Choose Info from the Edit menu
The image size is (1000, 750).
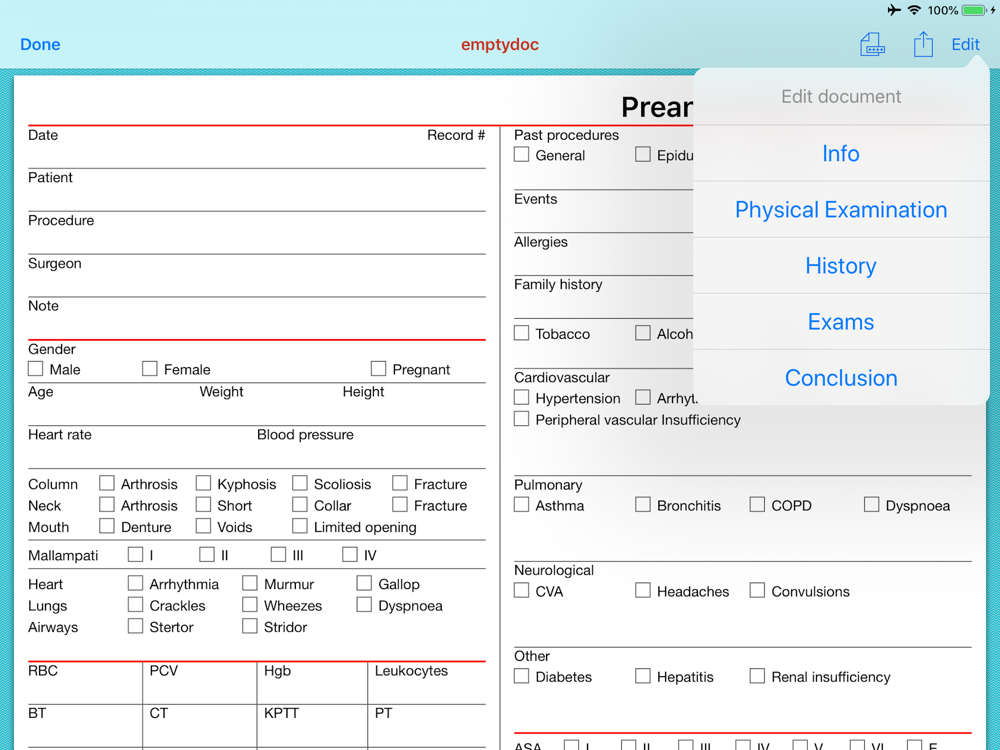click(x=841, y=154)
